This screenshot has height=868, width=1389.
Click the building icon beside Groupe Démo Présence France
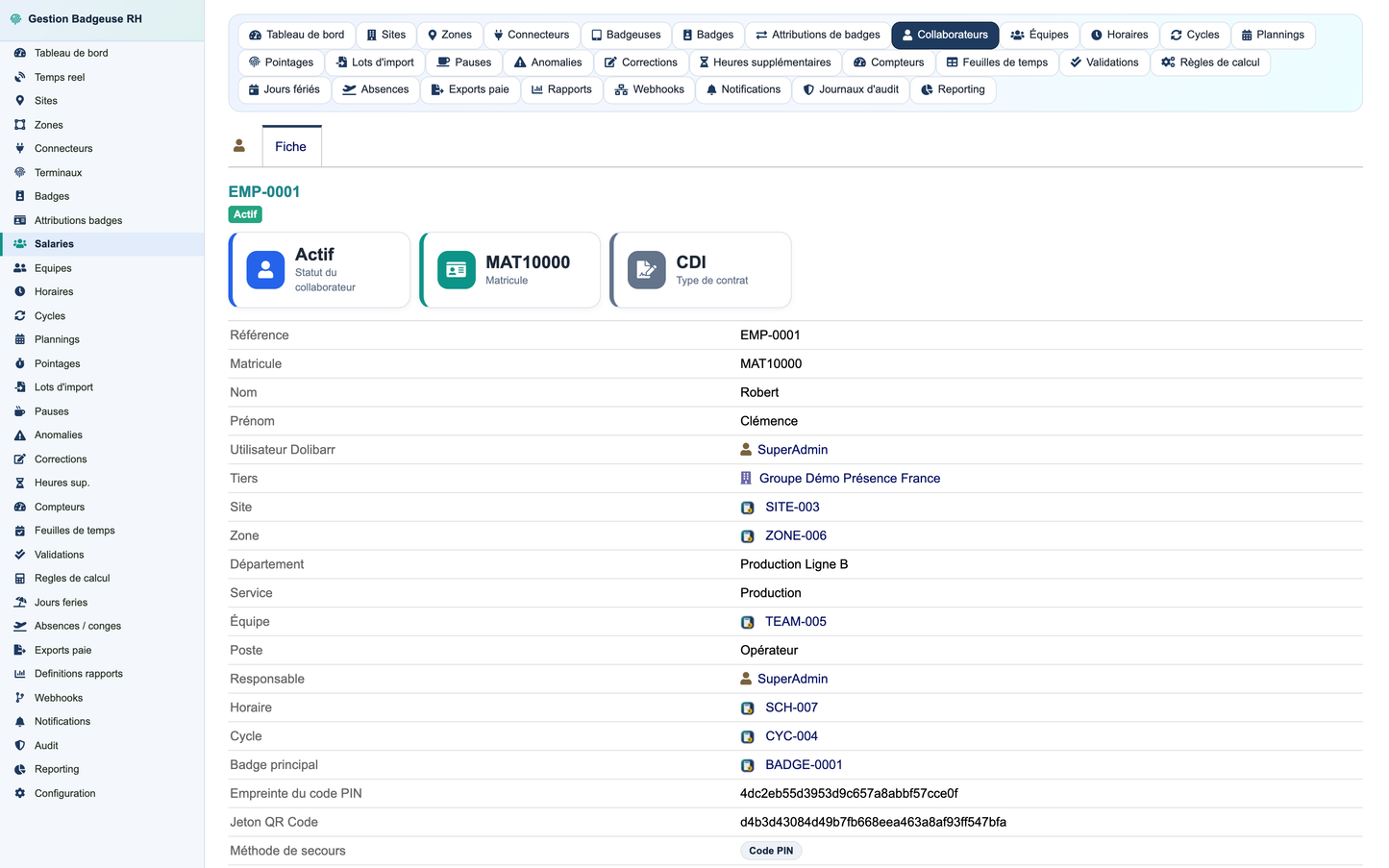(x=746, y=478)
